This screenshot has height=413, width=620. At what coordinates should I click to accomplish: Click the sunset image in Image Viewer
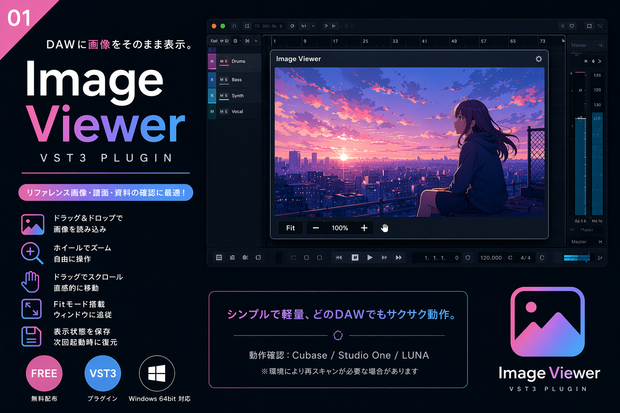point(409,142)
